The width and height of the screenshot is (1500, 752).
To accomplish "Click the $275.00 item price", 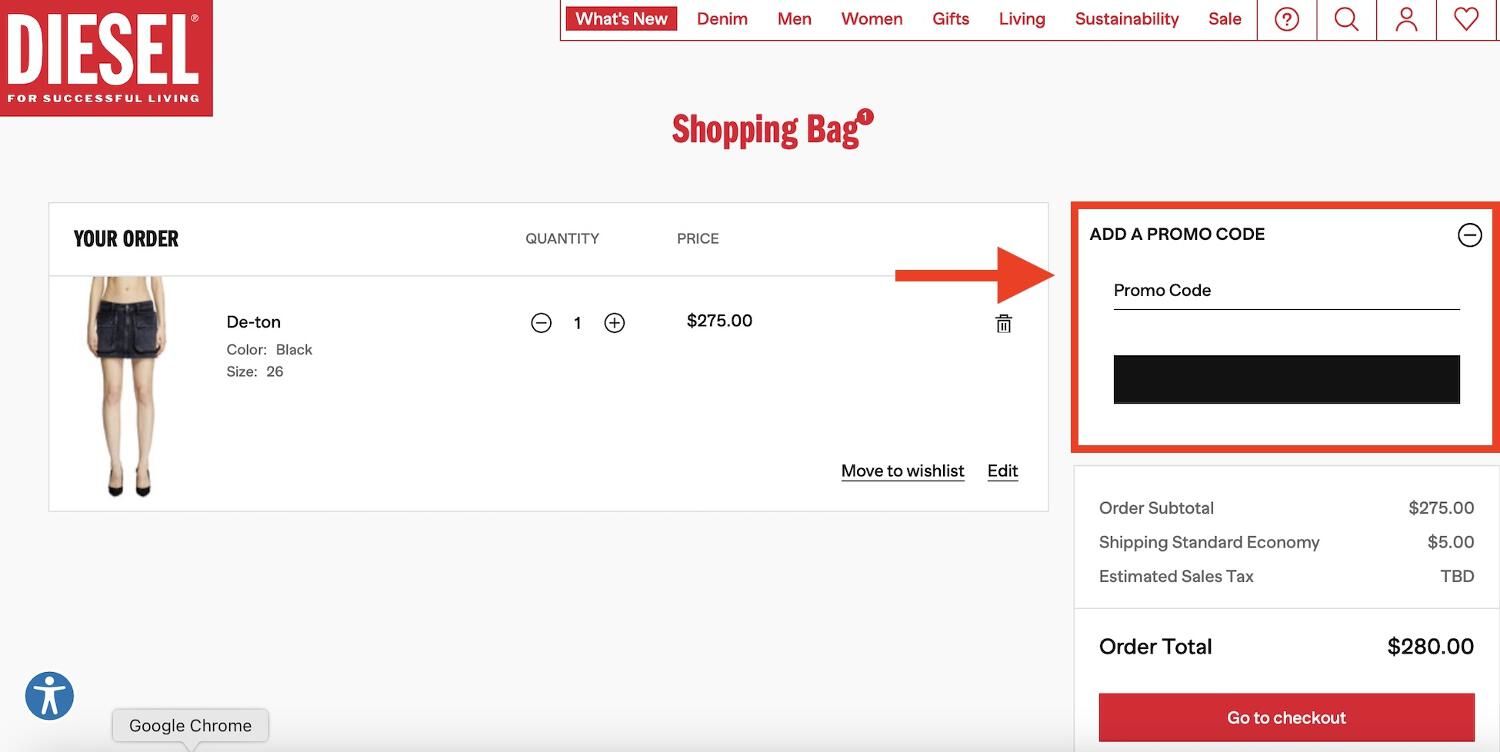I will [x=720, y=321].
